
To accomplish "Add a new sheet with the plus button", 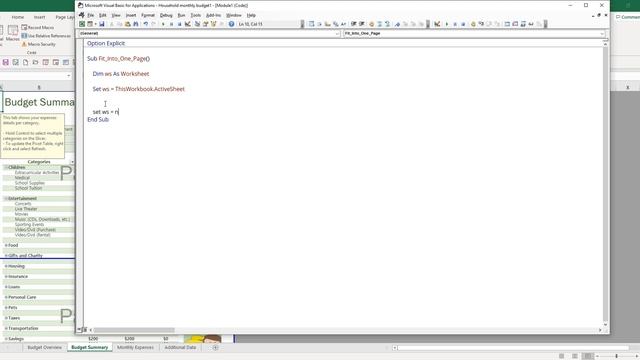I will [215, 347].
